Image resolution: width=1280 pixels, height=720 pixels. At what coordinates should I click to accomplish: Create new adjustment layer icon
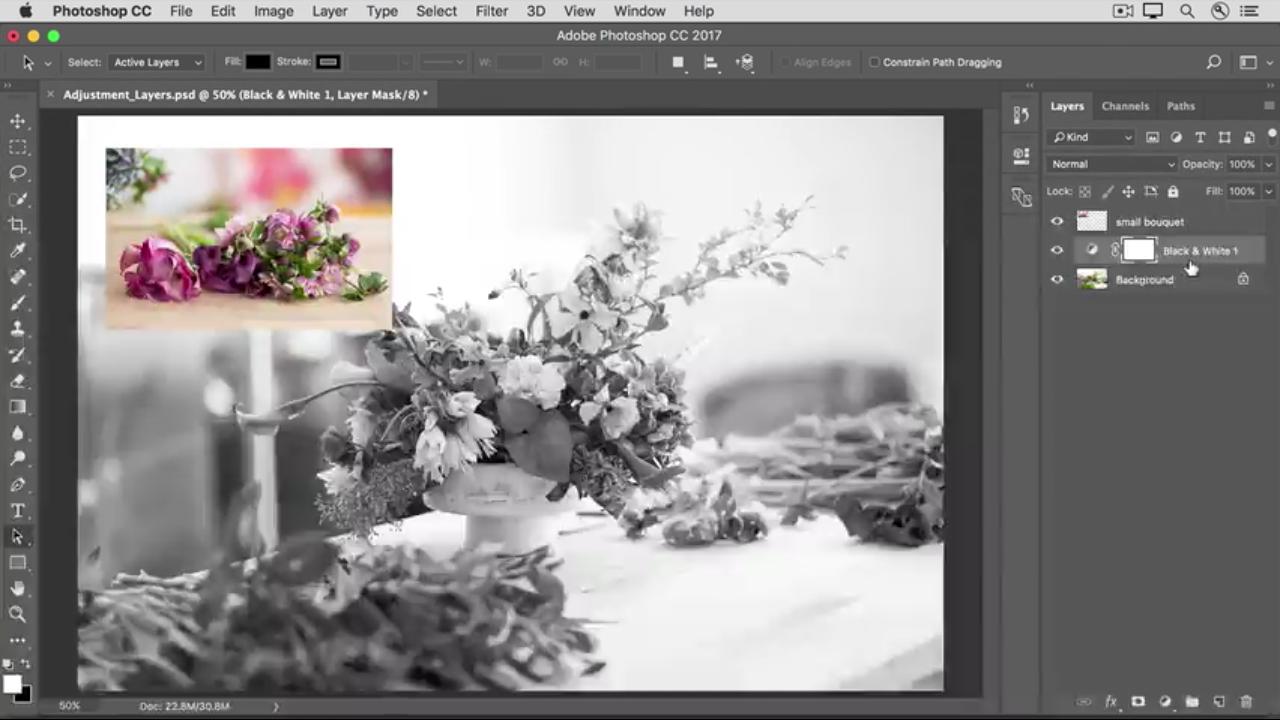pos(1165,702)
